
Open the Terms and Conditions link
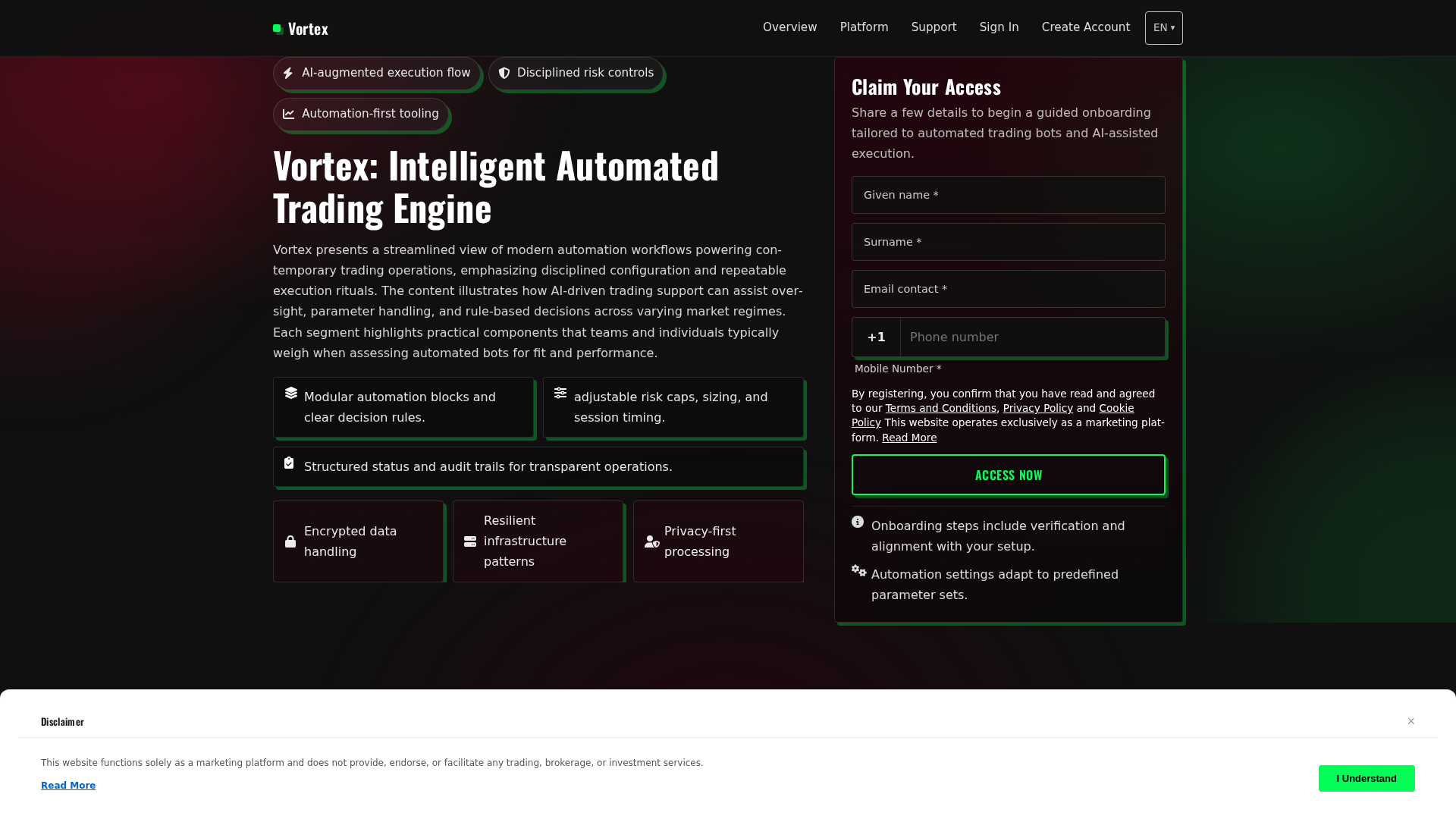[x=941, y=408]
